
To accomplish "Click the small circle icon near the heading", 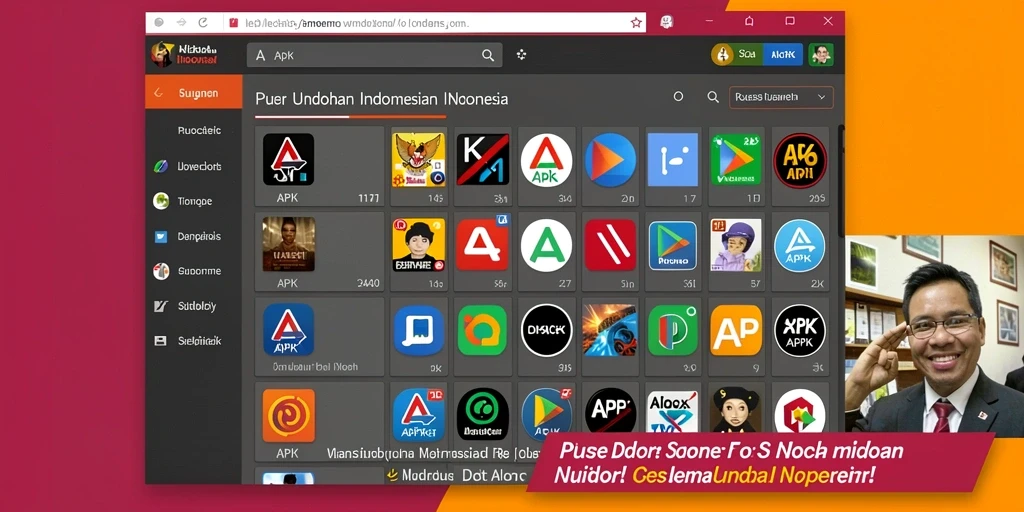I will tap(678, 97).
